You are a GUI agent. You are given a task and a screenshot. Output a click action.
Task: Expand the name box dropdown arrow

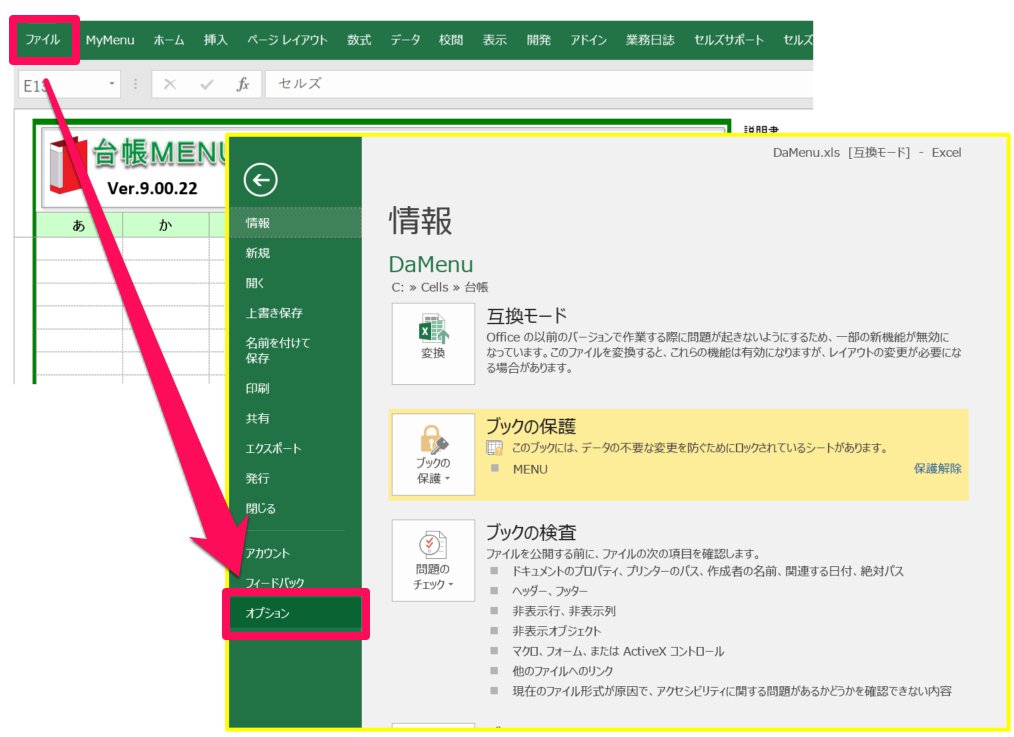coord(112,84)
